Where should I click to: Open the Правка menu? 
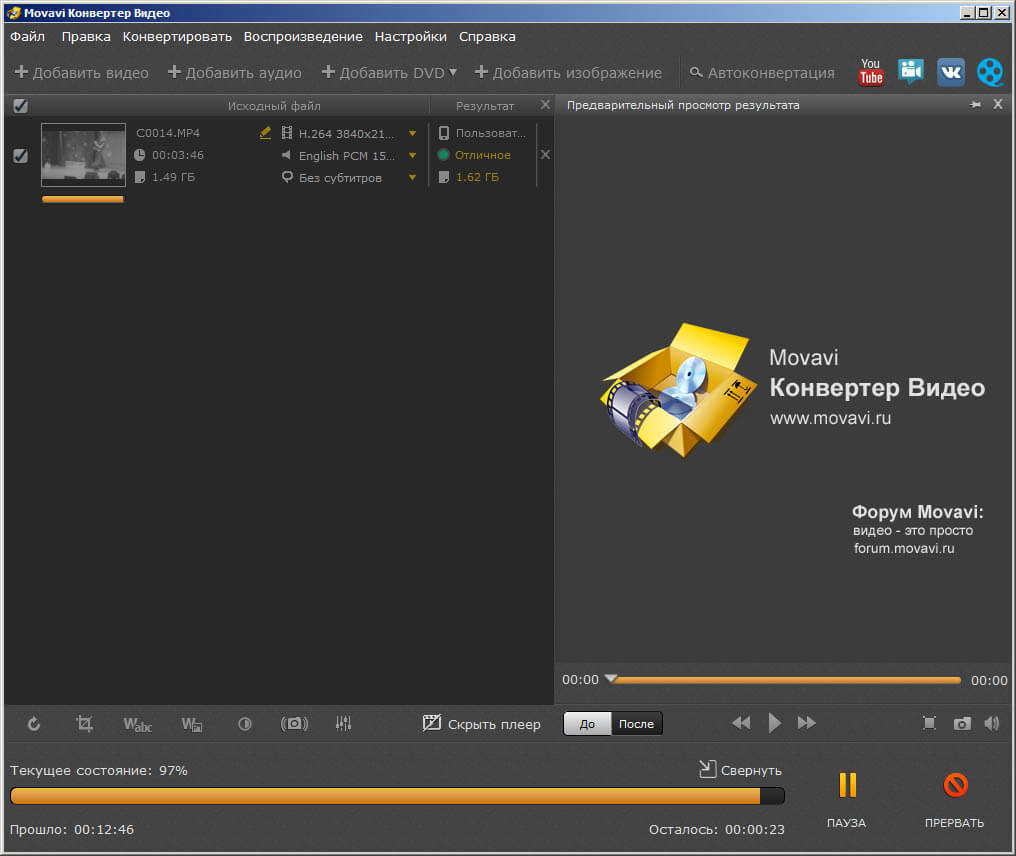[86, 36]
